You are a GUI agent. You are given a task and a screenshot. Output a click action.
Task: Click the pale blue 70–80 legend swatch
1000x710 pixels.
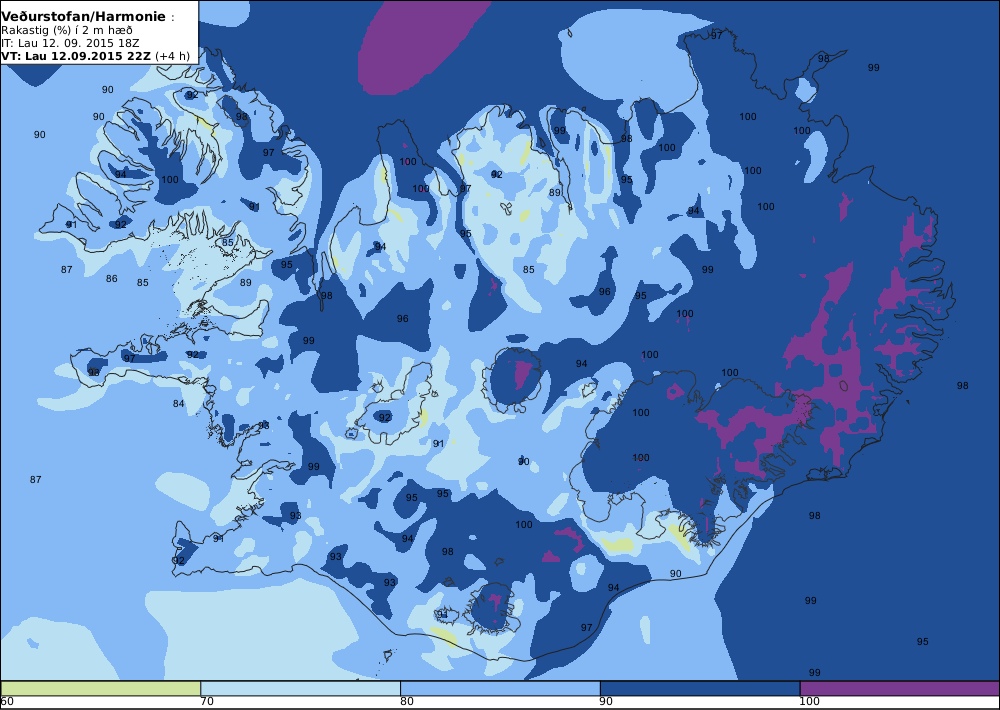tap(300, 688)
